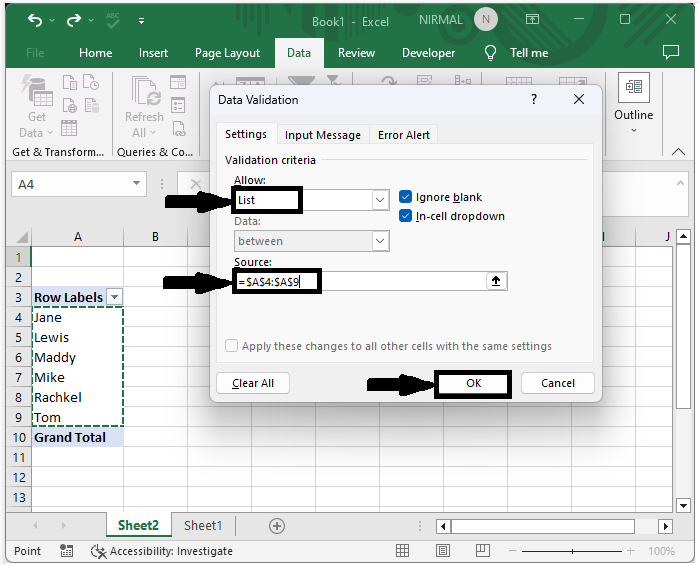
Task: Confirm the dialog with OK
Action: [x=473, y=383]
